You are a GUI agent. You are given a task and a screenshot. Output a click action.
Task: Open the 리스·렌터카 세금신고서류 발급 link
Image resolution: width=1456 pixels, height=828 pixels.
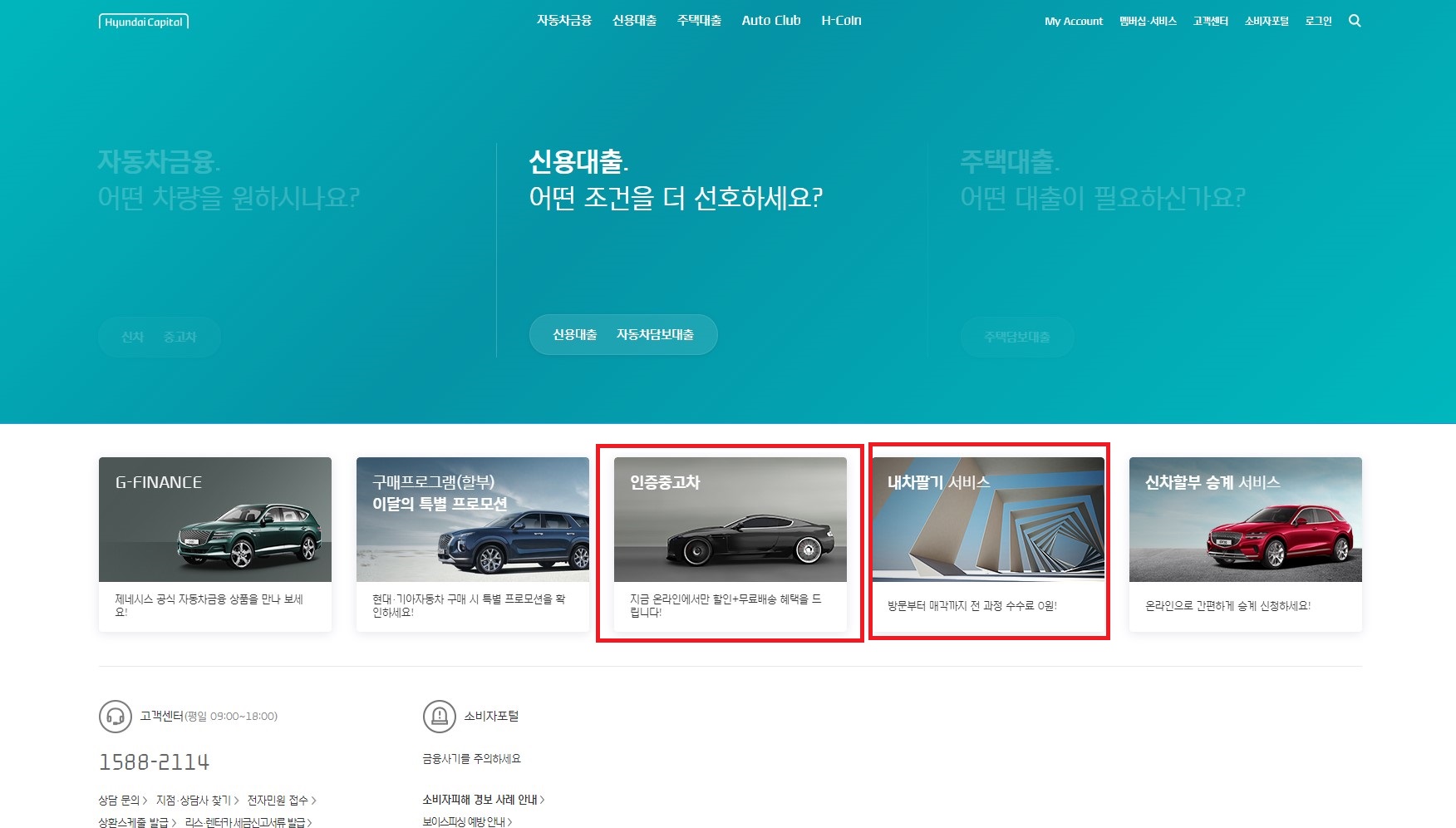coord(248,822)
